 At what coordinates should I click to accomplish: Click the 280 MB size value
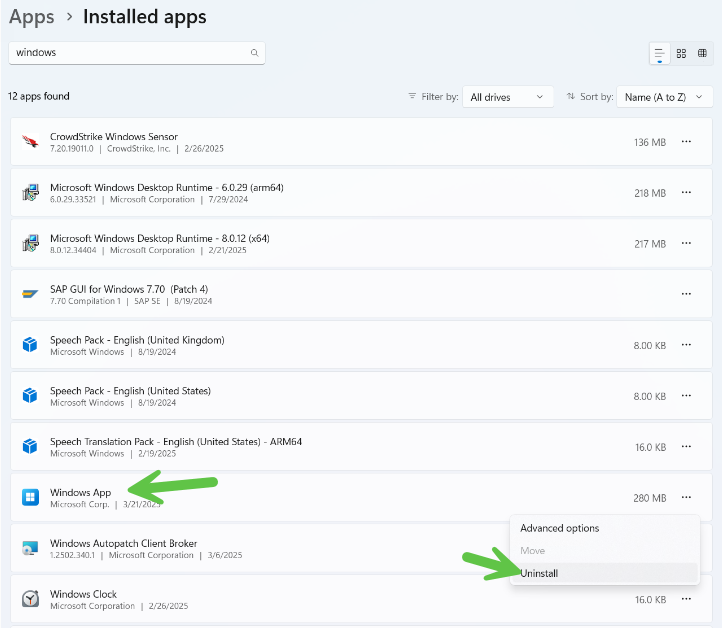point(650,498)
